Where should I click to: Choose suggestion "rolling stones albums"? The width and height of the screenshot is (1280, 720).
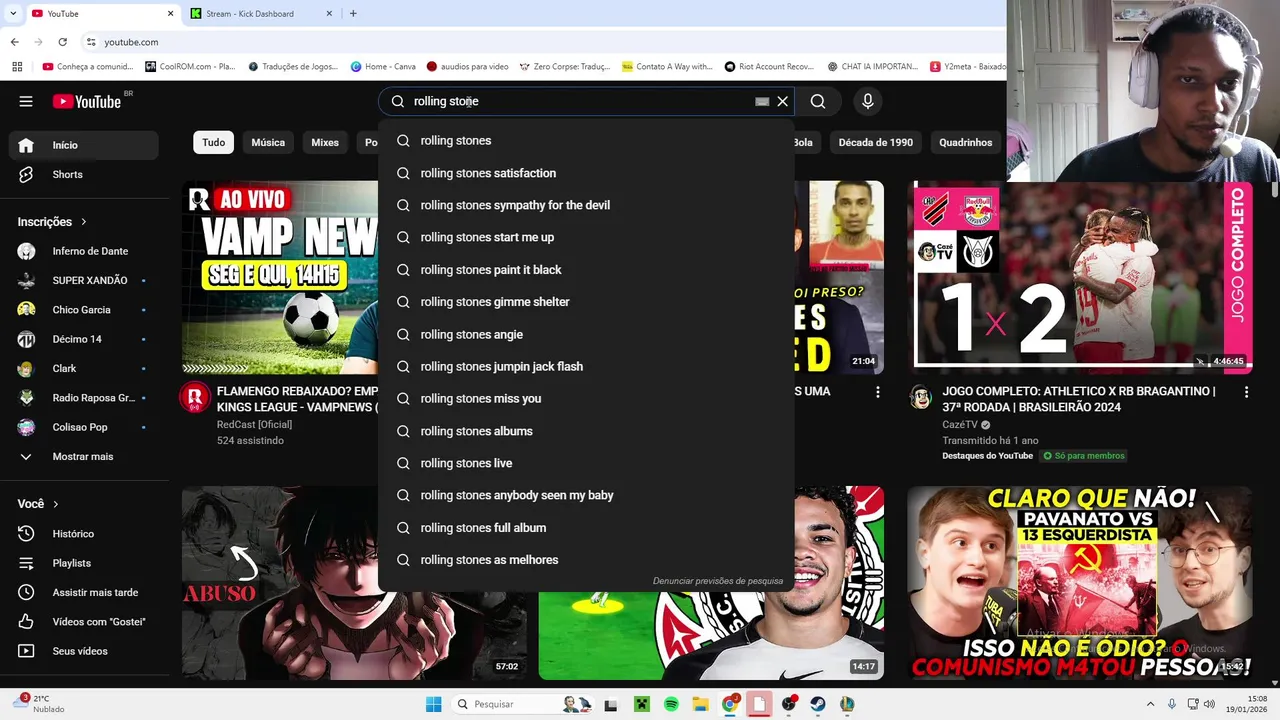point(586,431)
